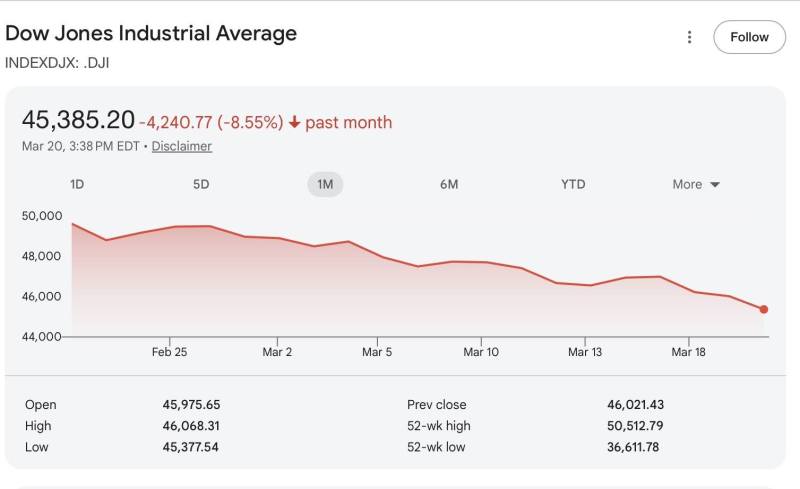This screenshot has width=800, height=489.
Task: Click the Low value 45,377.54
Action: pyautogui.click(x=190, y=447)
